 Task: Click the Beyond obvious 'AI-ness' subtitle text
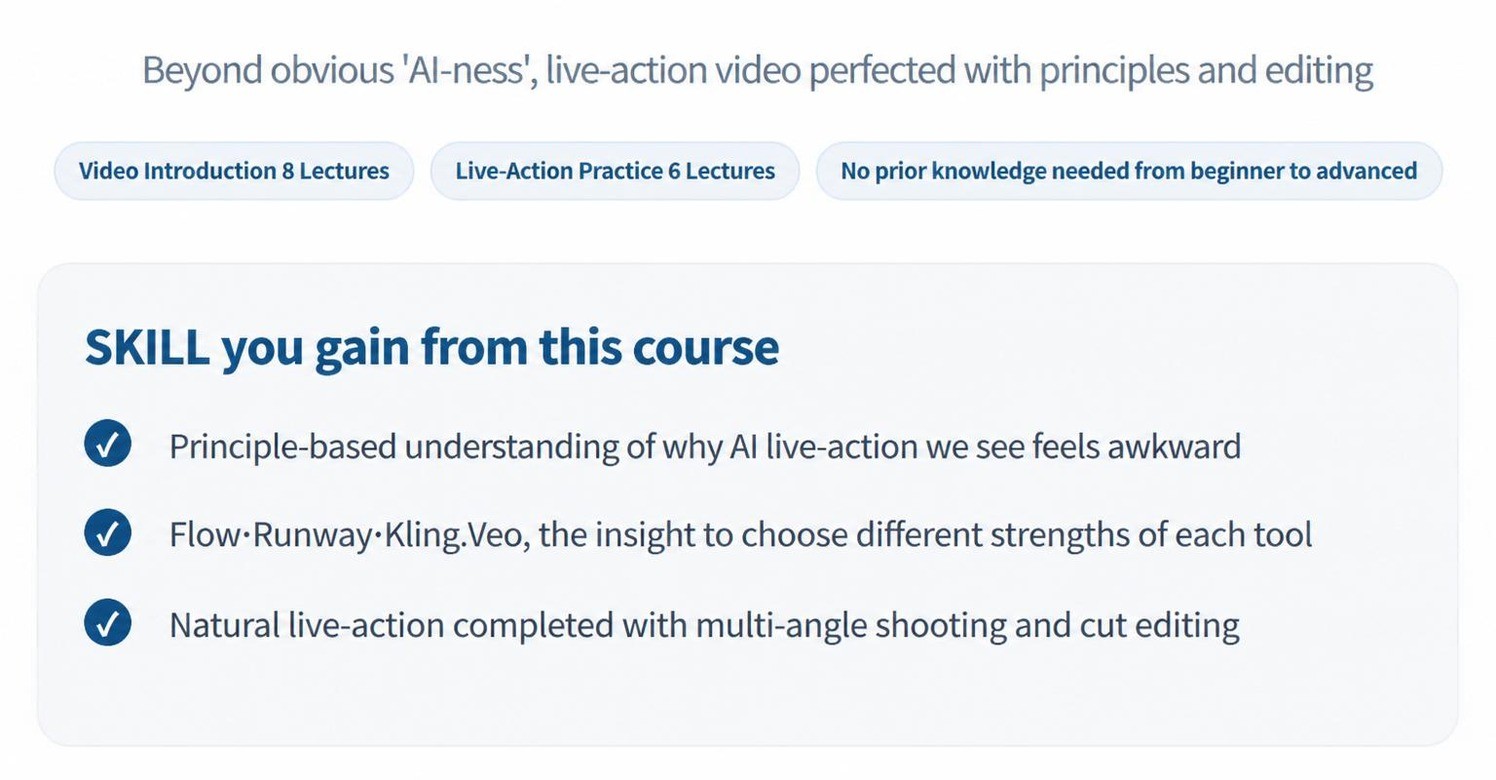(x=757, y=71)
